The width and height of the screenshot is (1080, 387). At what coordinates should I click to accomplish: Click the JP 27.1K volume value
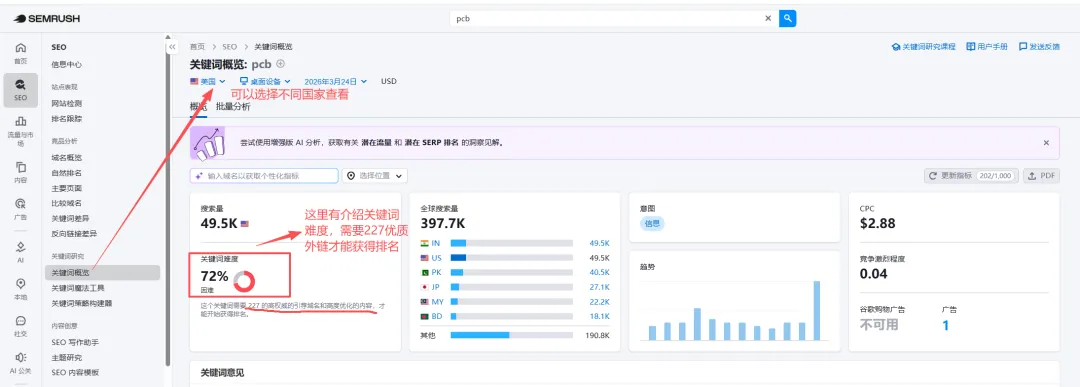tap(599, 287)
